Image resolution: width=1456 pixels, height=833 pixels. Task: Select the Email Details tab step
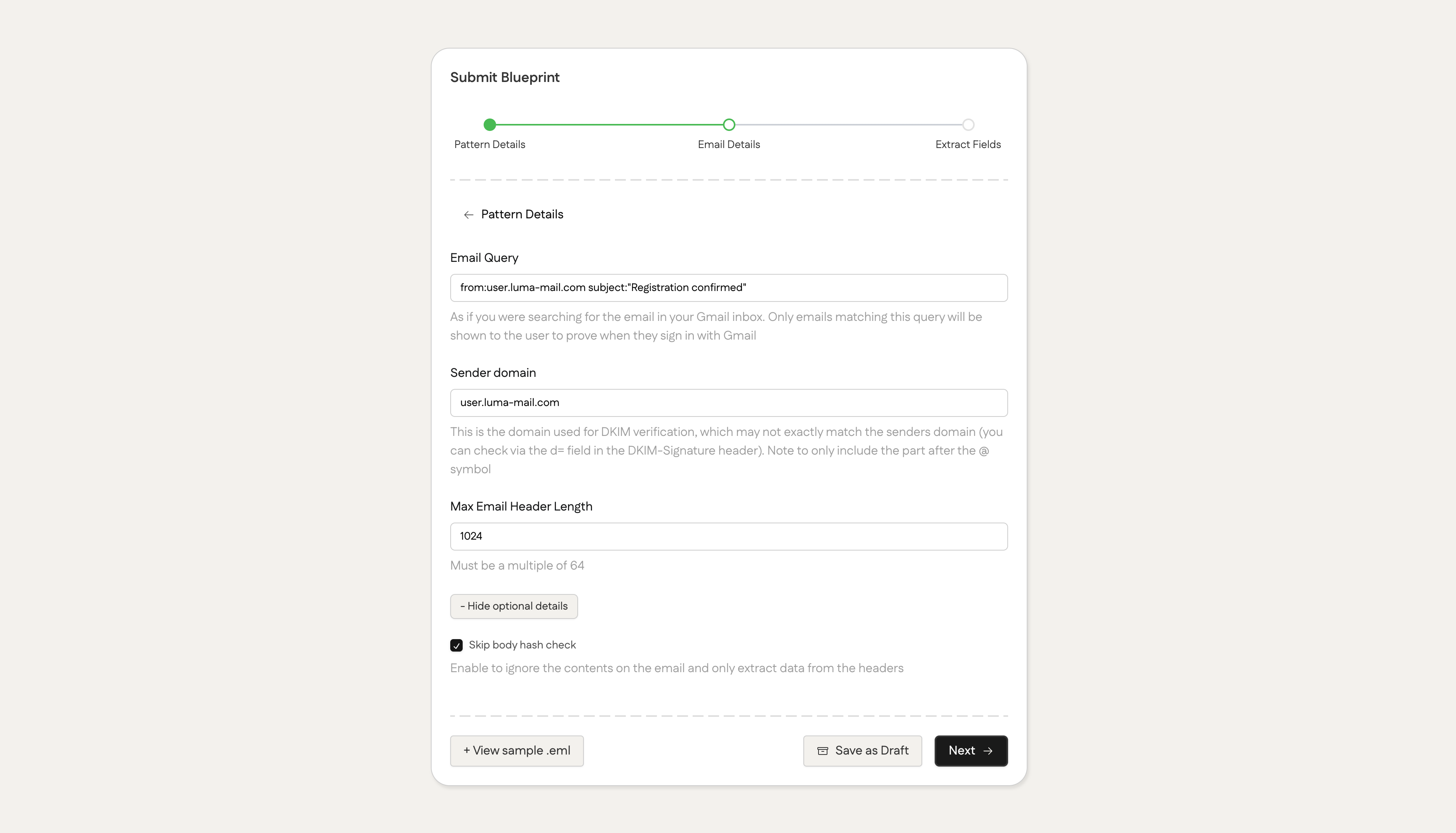tap(728, 124)
